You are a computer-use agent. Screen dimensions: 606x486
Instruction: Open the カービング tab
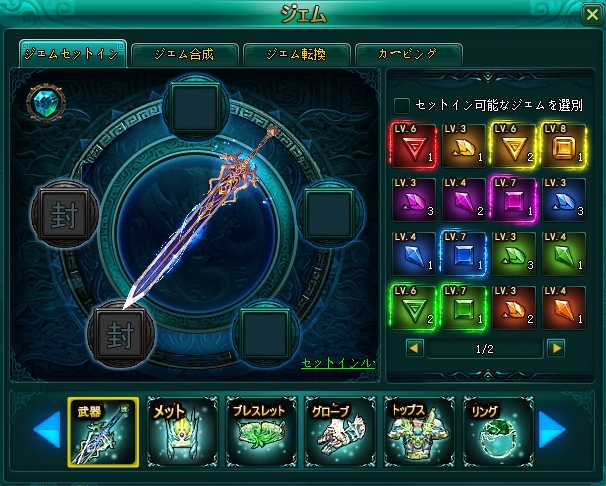tap(408, 55)
